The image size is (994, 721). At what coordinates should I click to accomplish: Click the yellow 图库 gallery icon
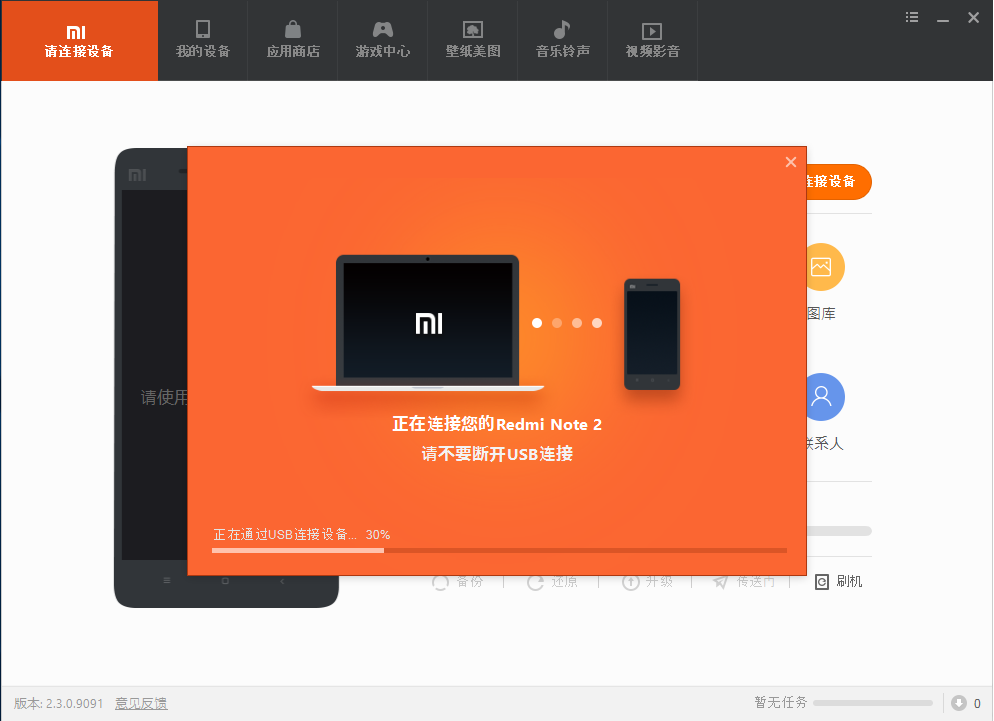pos(822,267)
